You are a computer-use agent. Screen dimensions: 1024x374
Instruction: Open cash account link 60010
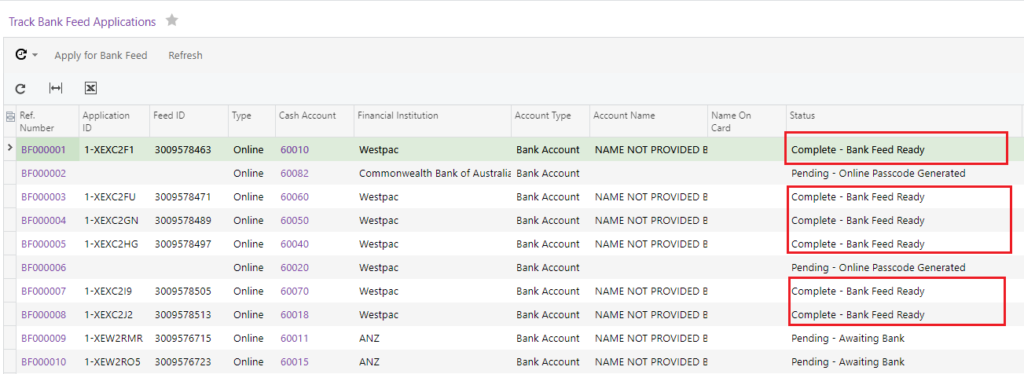(x=295, y=149)
